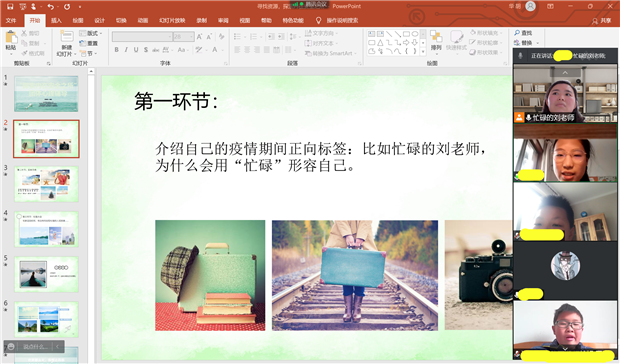Screen dimensions: 620x364
Task: Open the 排列 arrange tool
Action: 436,40
